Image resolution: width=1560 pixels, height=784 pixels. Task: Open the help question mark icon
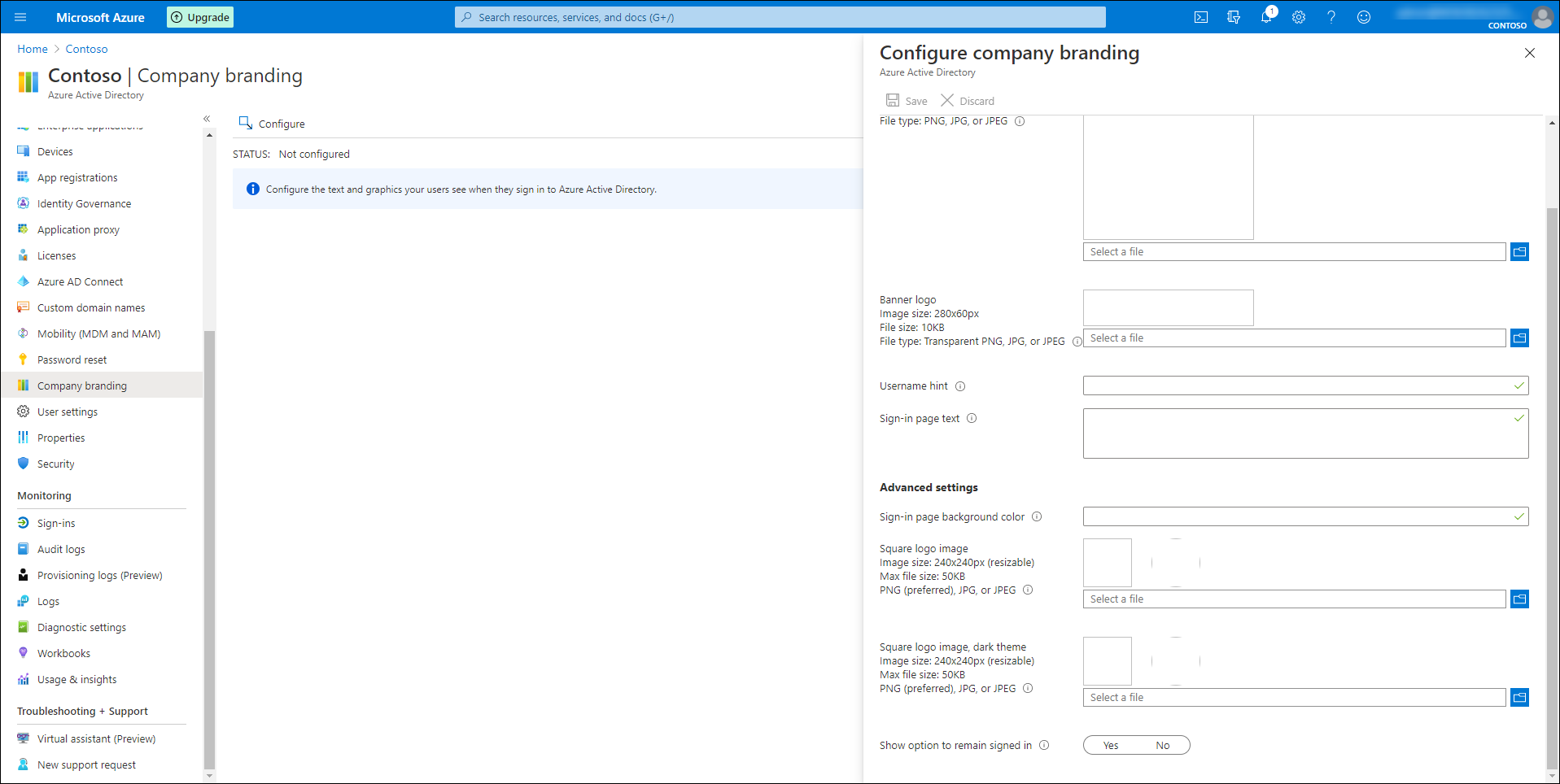point(1331,16)
